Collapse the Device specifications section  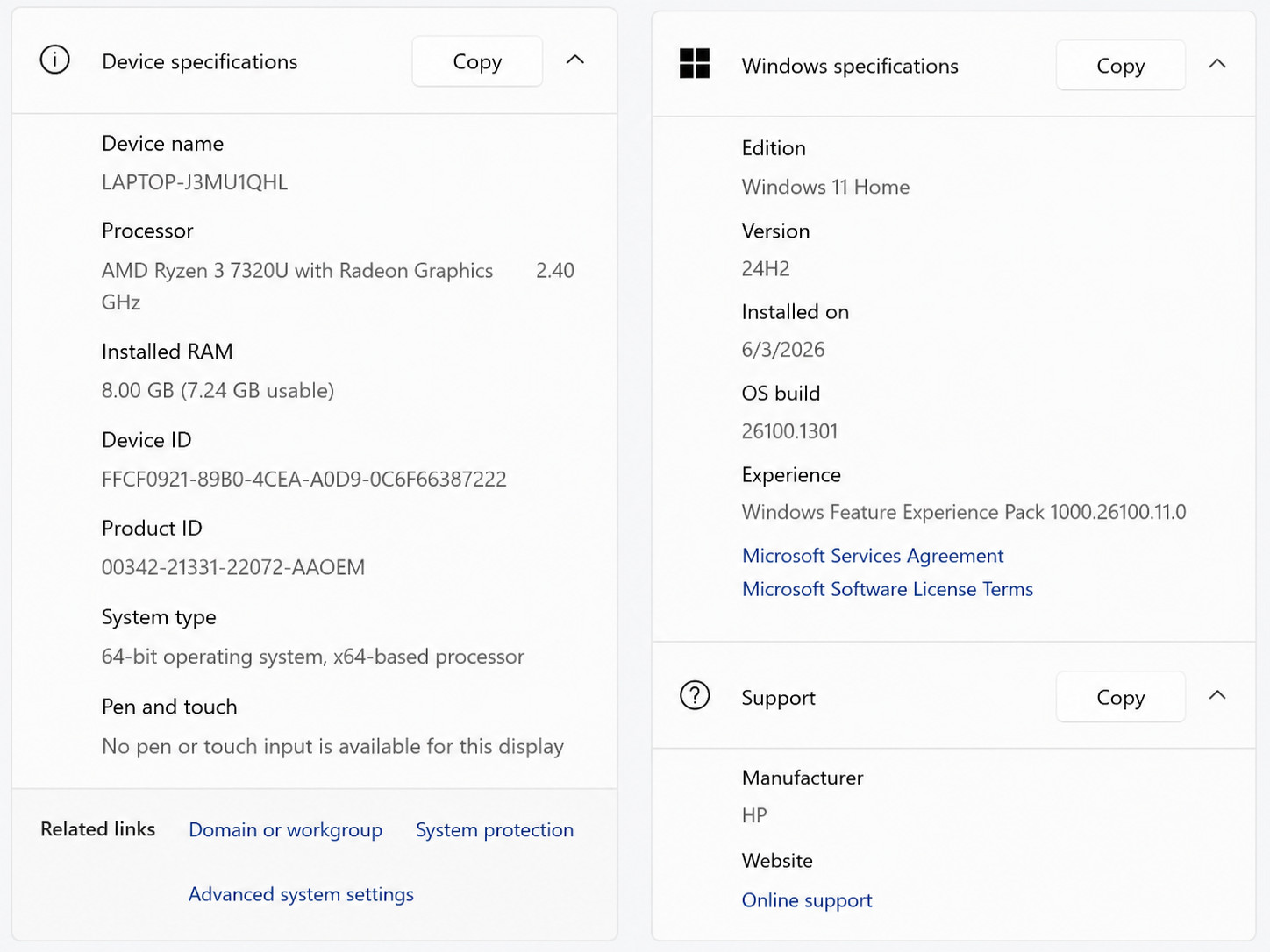click(575, 60)
